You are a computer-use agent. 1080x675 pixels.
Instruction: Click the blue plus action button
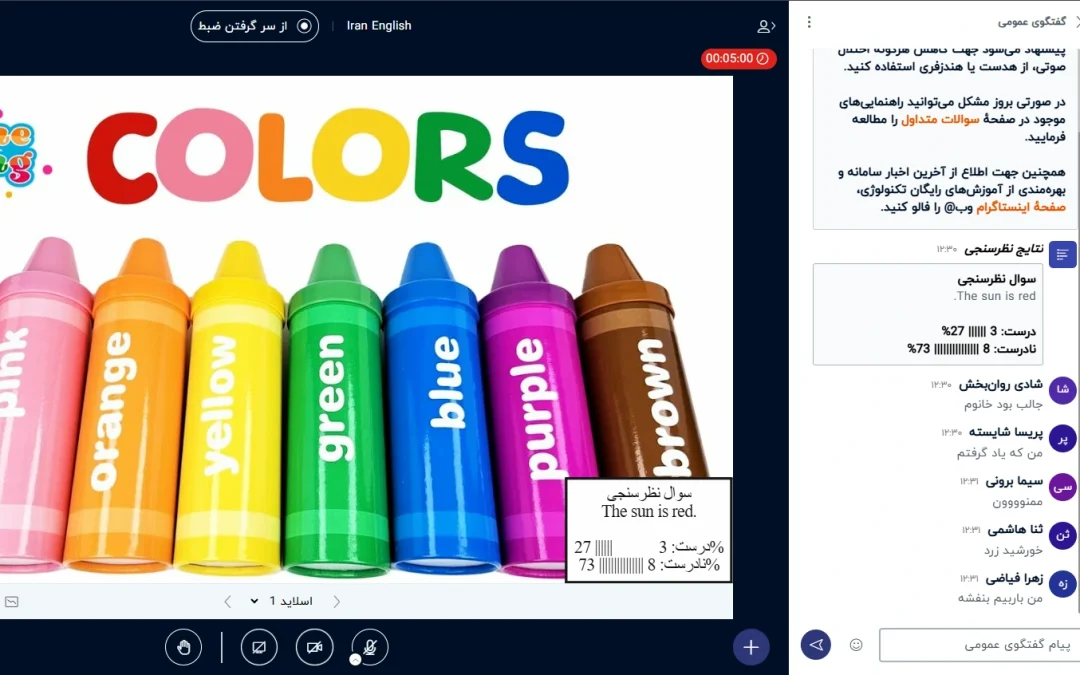click(x=751, y=647)
